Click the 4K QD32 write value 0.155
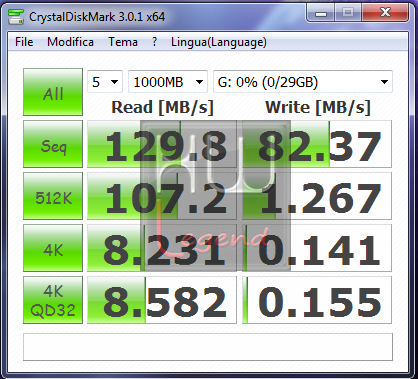This screenshot has height=379, width=418. pos(317,300)
